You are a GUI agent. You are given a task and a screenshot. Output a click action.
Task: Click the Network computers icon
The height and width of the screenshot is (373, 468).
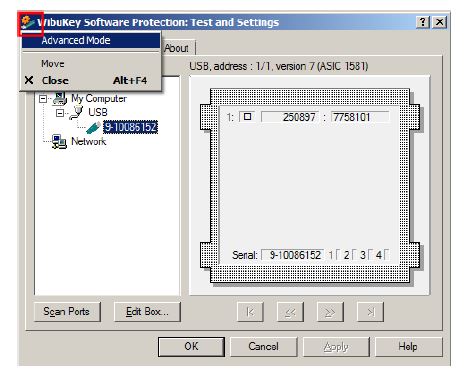click(x=59, y=141)
